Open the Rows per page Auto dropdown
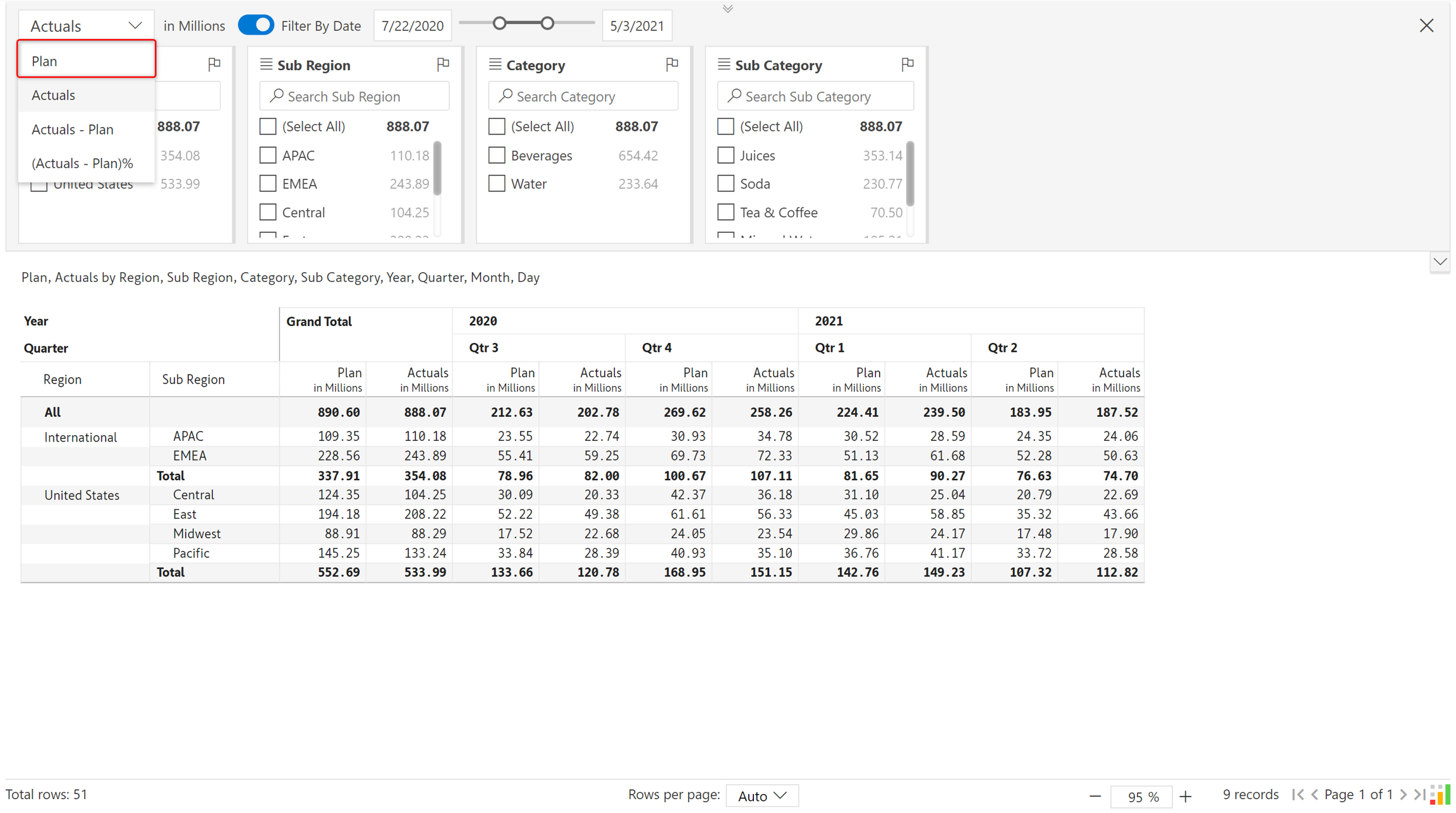Image resolution: width=1456 pixels, height=813 pixels. pos(761,795)
